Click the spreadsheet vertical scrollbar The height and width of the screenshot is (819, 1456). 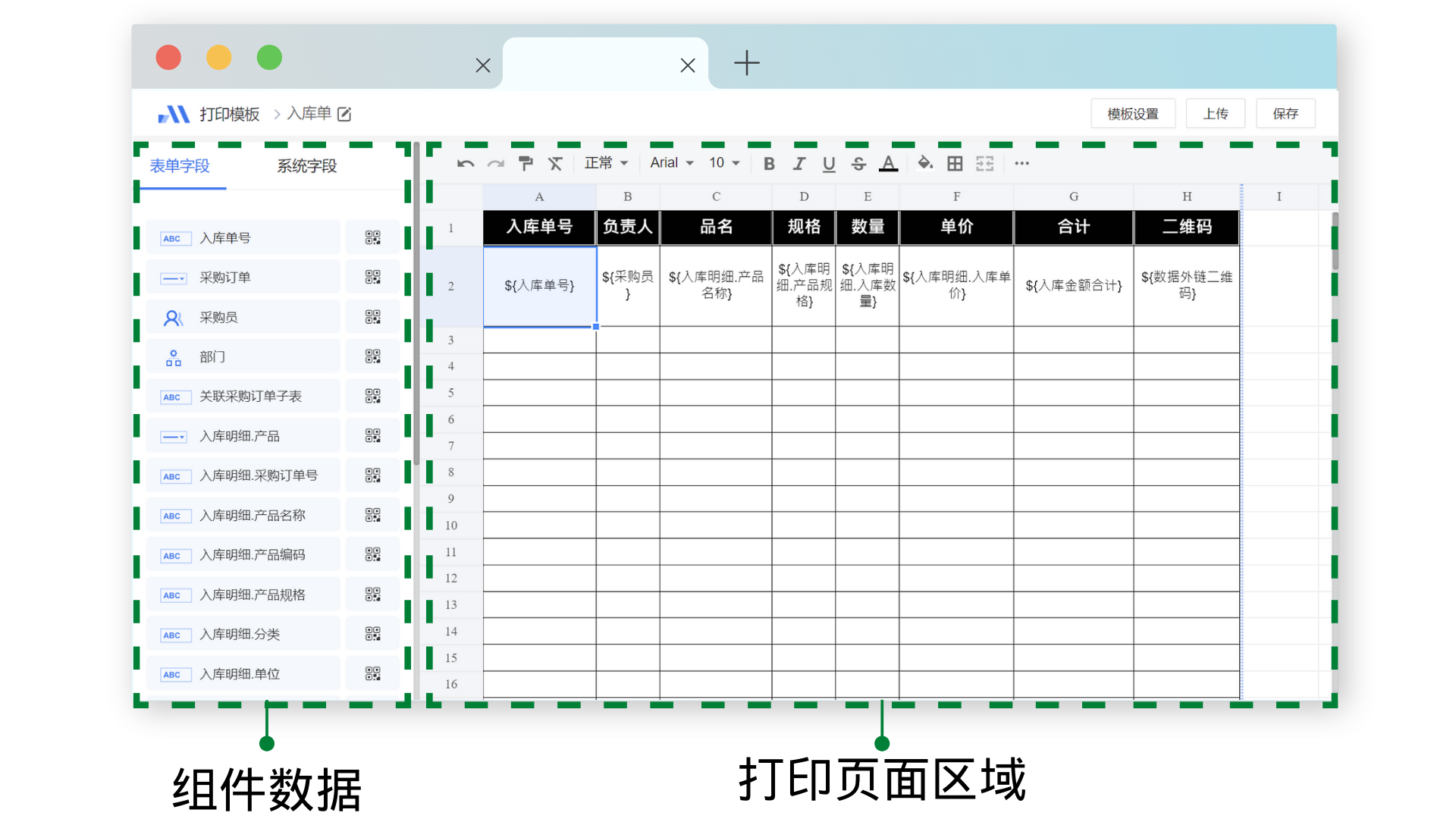pos(1335,240)
